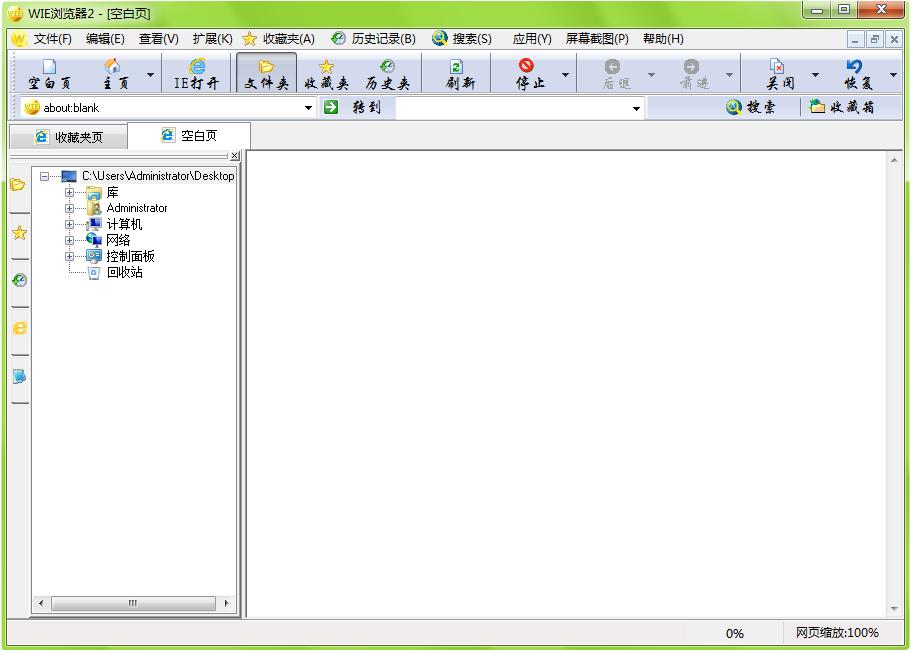Restore the inner document window button

pos(874,40)
